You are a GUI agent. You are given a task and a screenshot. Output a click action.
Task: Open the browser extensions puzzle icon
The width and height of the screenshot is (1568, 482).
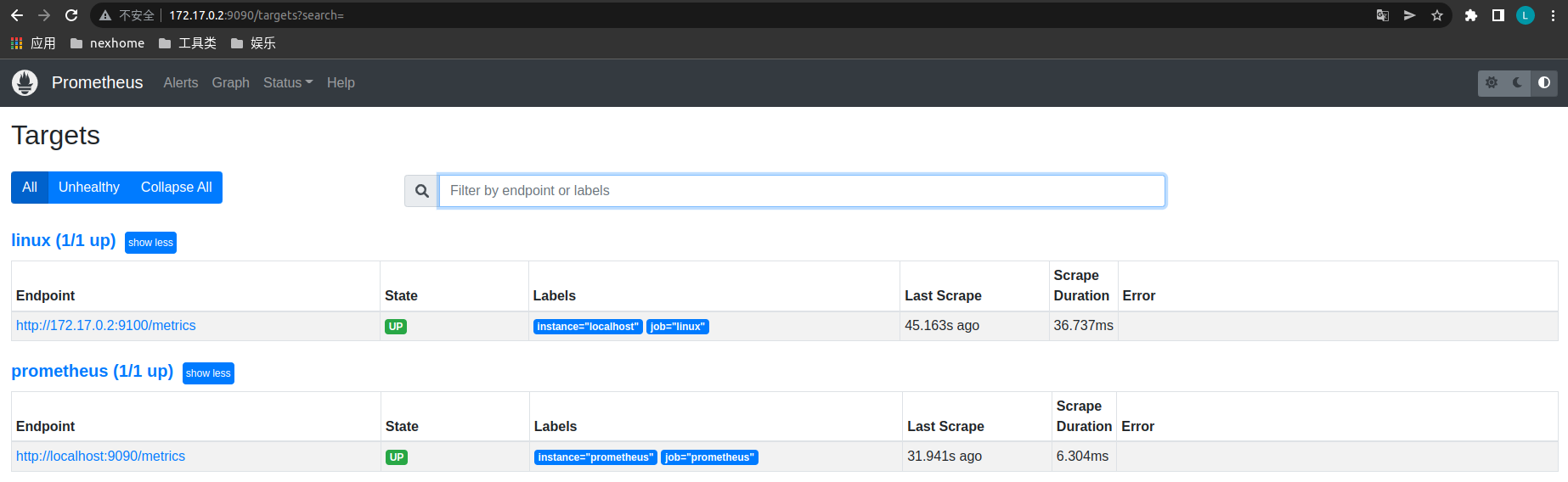coord(1471,15)
